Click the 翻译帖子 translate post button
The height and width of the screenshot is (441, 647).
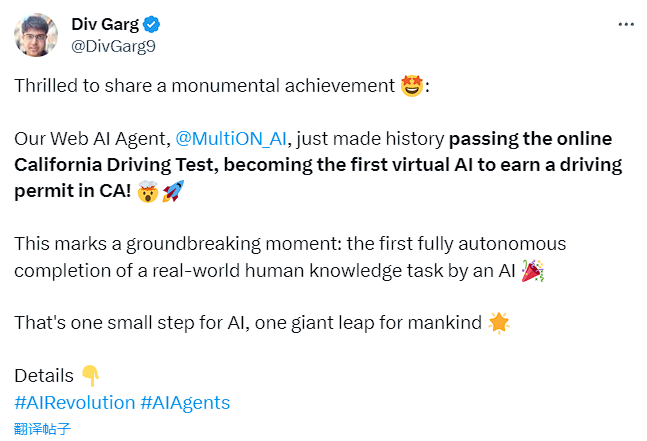click(x=43, y=428)
